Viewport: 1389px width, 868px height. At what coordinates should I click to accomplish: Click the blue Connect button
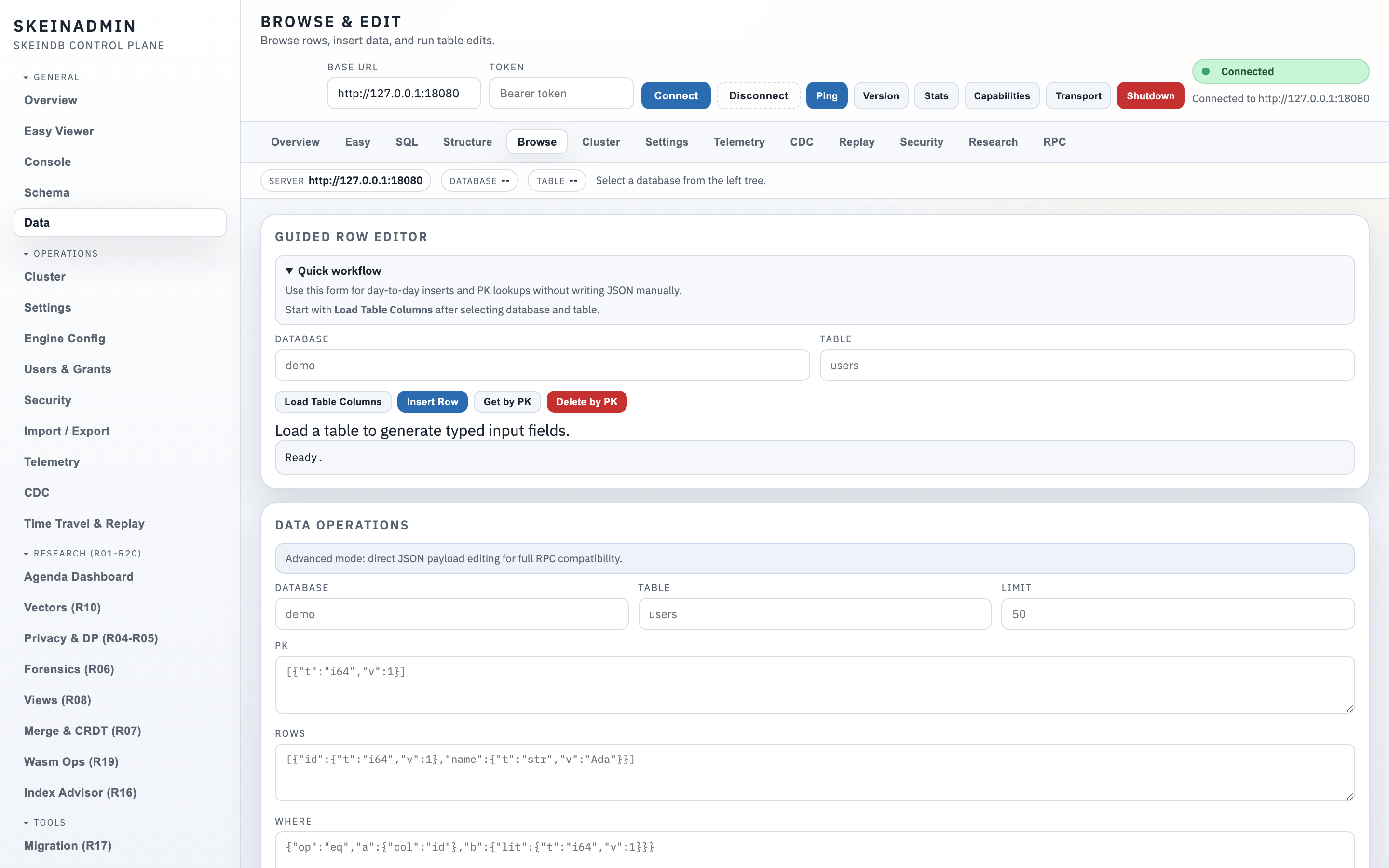click(x=676, y=96)
